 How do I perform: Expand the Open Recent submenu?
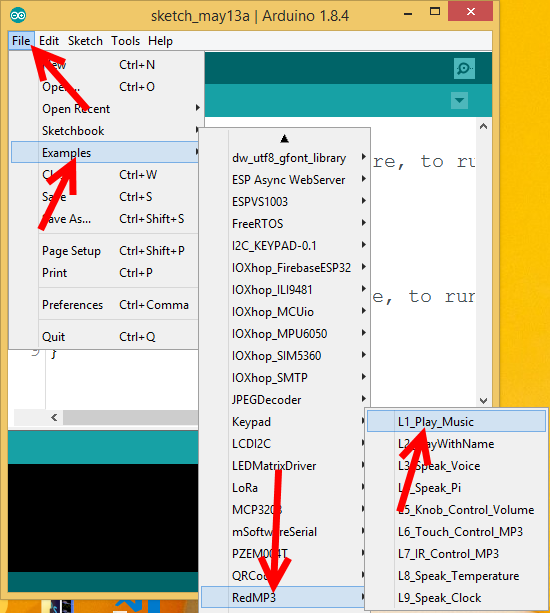(x=105, y=109)
